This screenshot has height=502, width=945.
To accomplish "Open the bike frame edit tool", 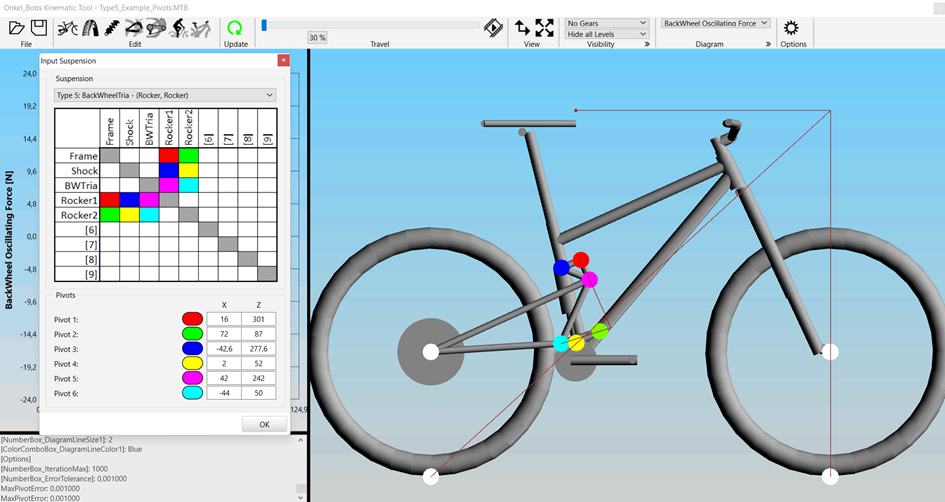I will pos(68,28).
